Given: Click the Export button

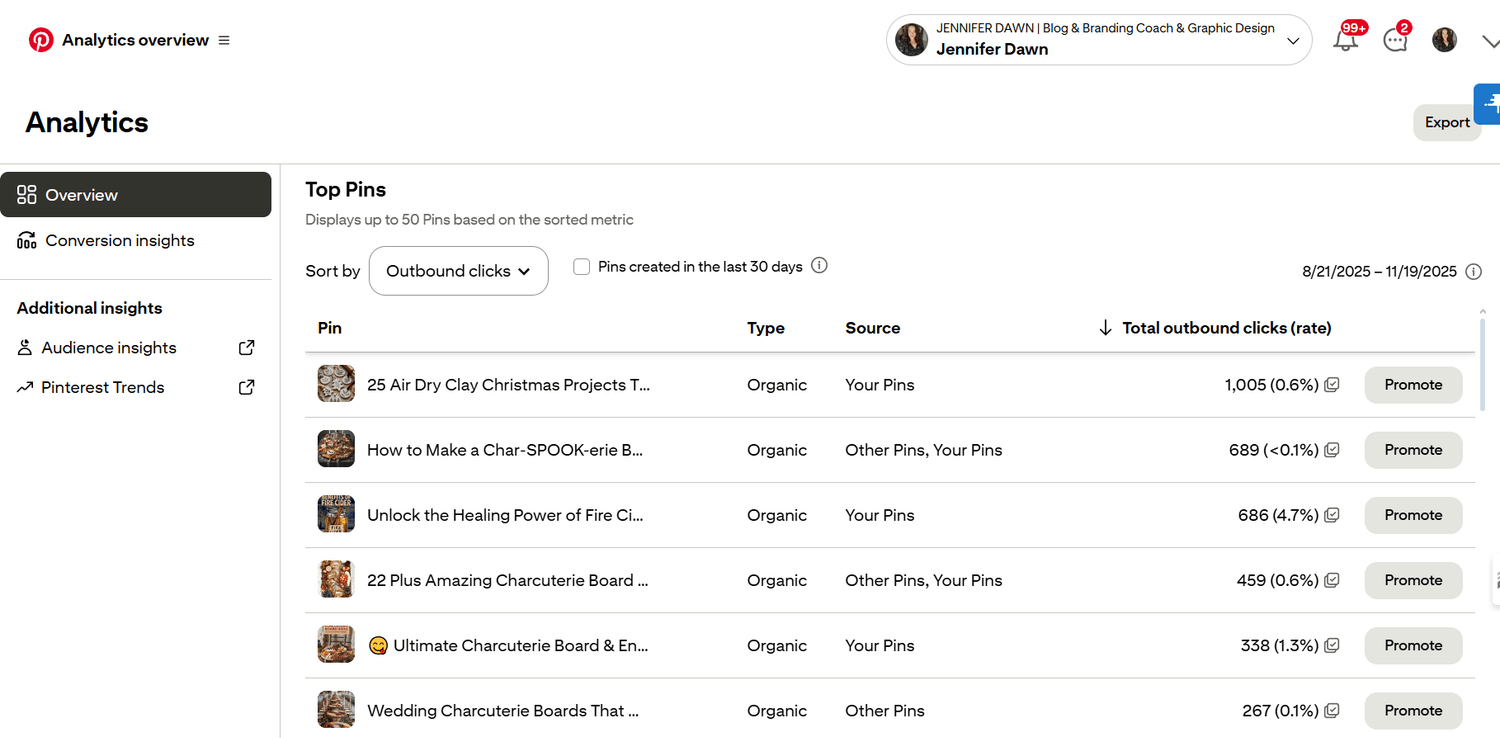Looking at the screenshot, I should pyautogui.click(x=1446, y=122).
